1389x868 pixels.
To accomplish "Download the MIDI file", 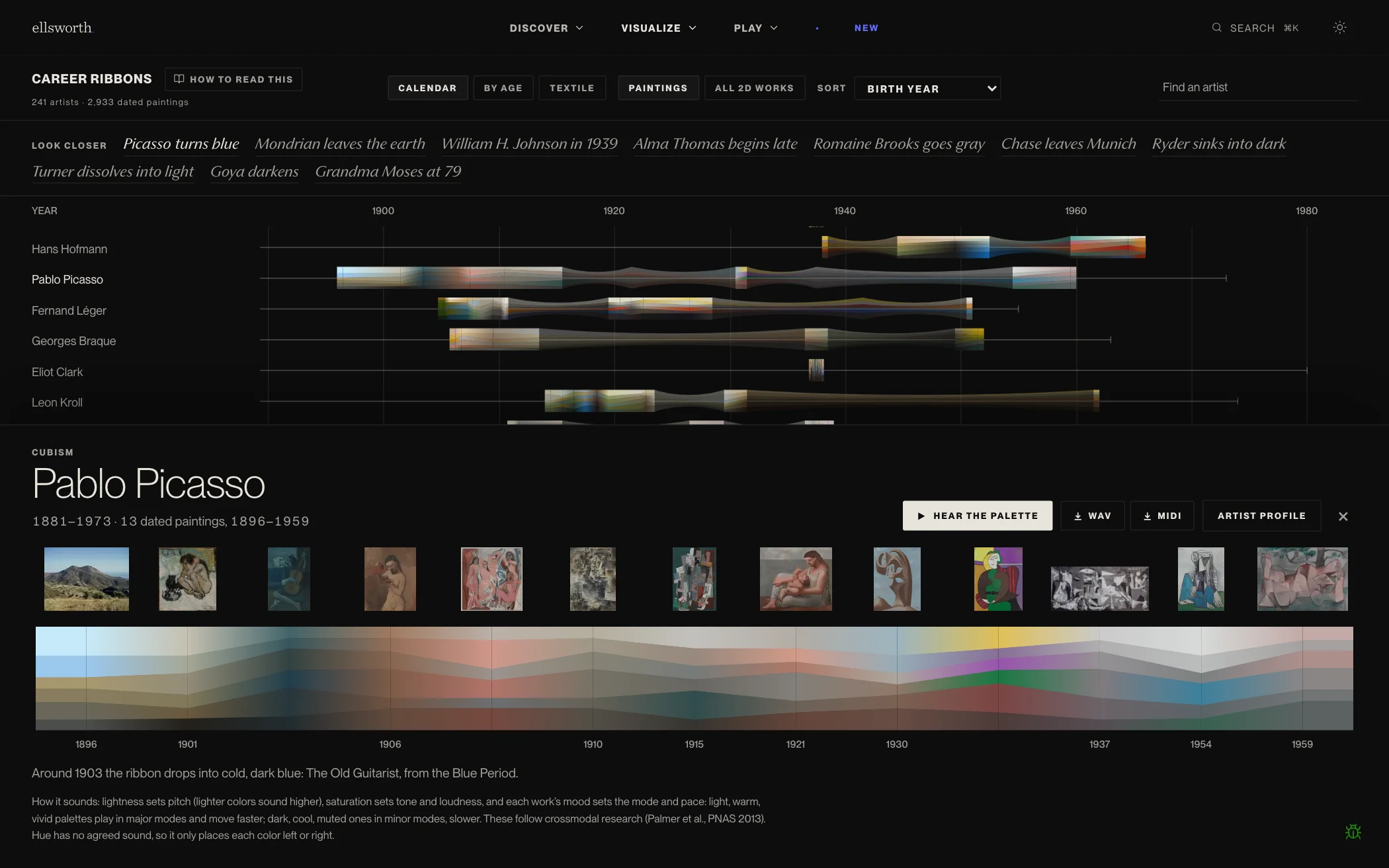I will pyautogui.click(x=1161, y=516).
